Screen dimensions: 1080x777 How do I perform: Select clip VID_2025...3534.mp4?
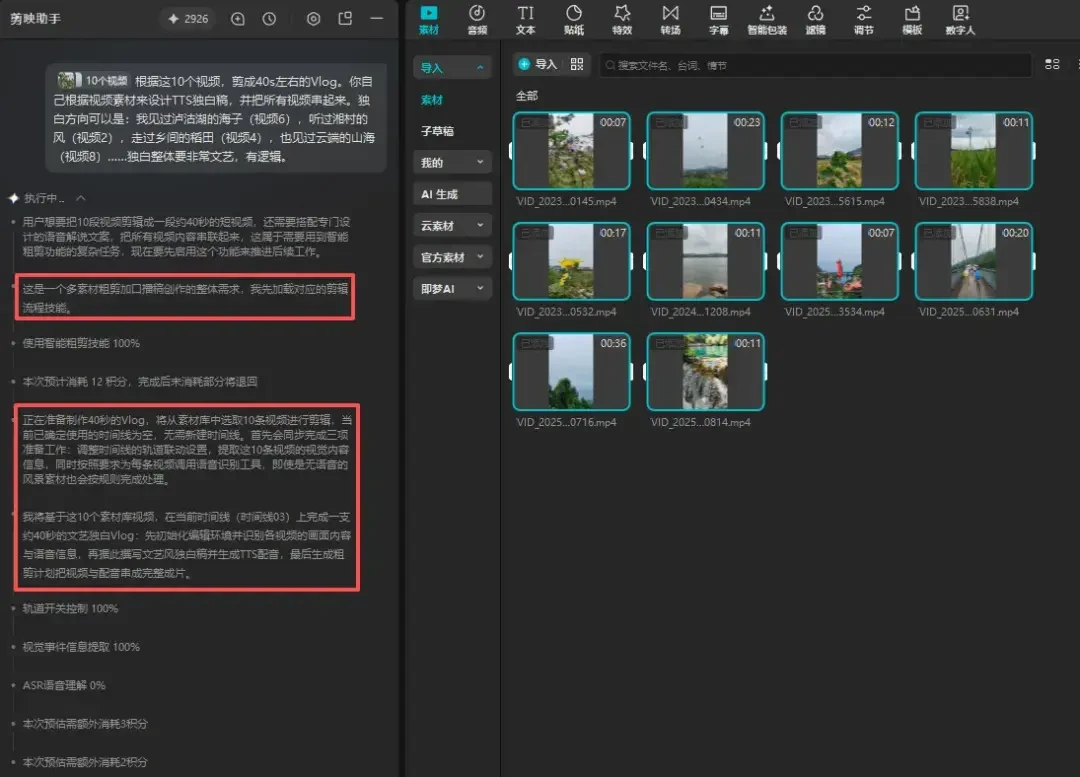coord(840,261)
